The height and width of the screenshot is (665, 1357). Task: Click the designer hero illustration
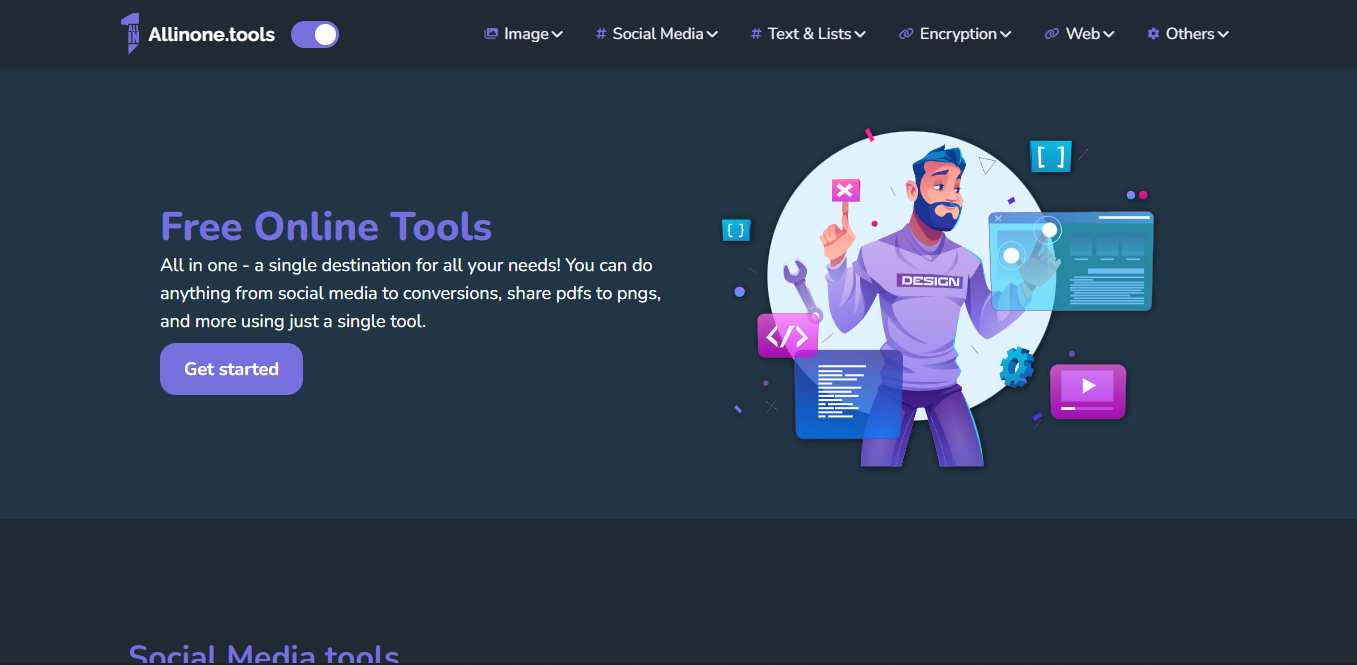pos(937,298)
